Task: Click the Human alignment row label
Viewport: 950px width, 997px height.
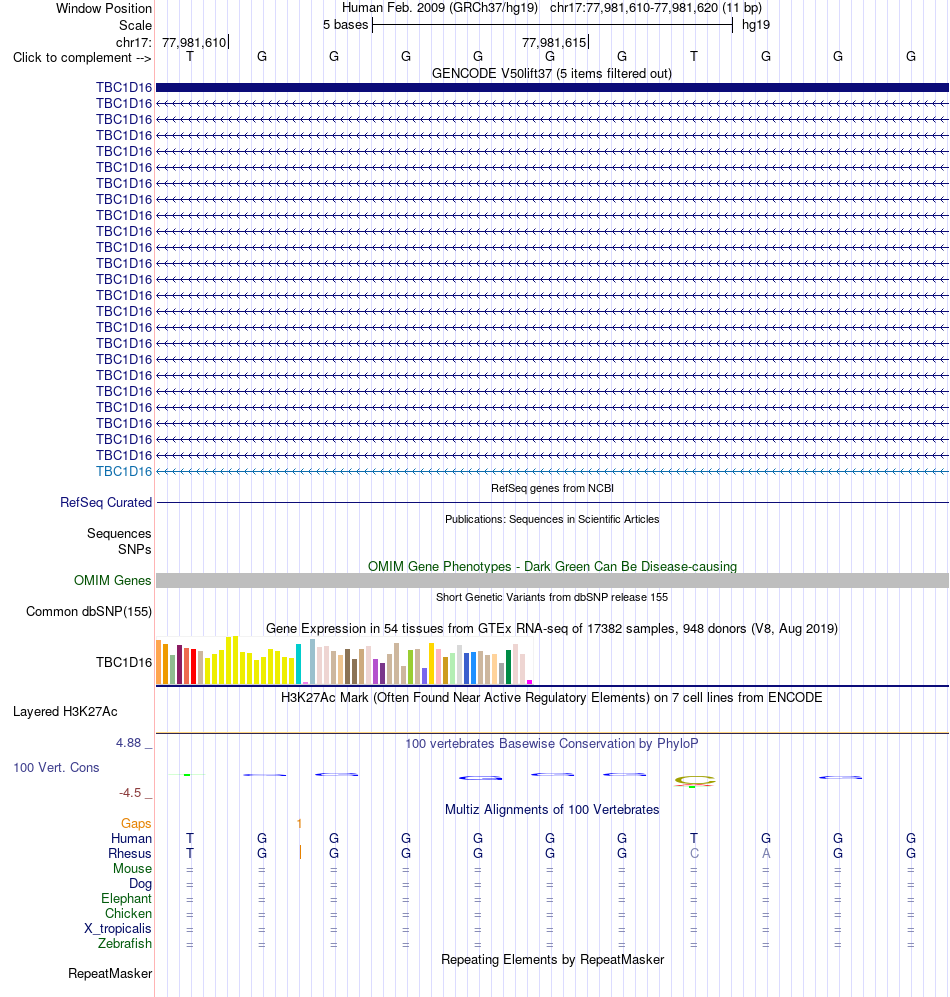Action: pyautogui.click(x=131, y=839)
